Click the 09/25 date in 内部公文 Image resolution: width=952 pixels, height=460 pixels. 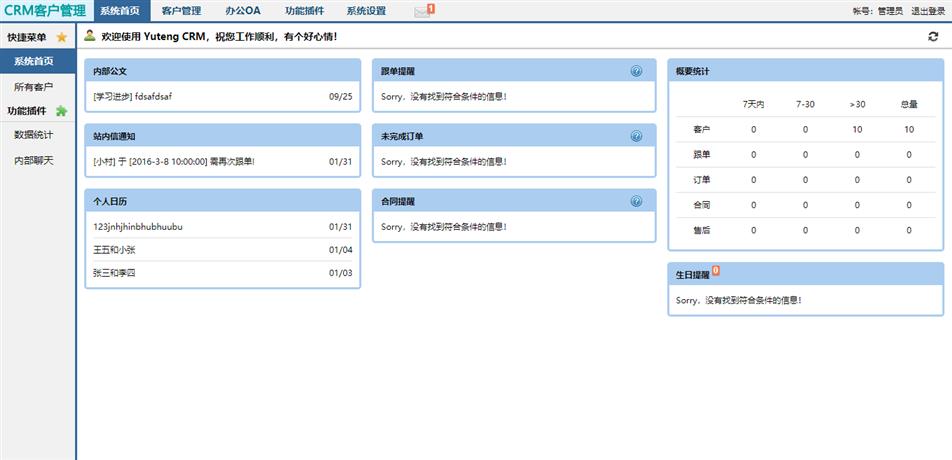pos(341,96)
